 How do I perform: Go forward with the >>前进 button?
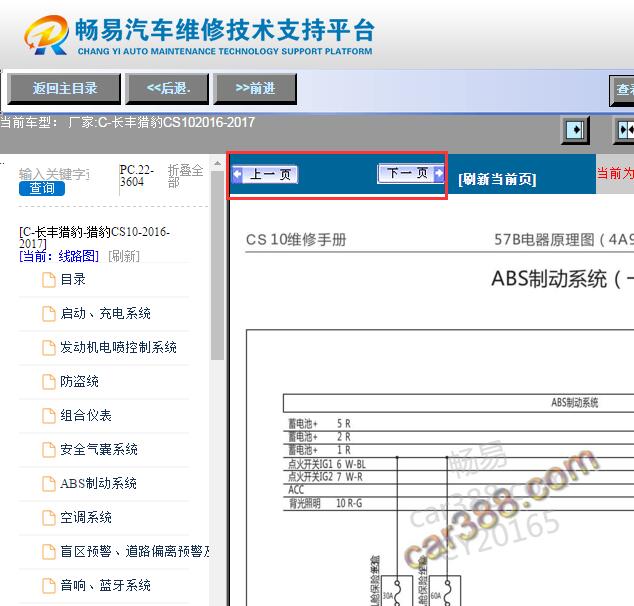[255, 89]
